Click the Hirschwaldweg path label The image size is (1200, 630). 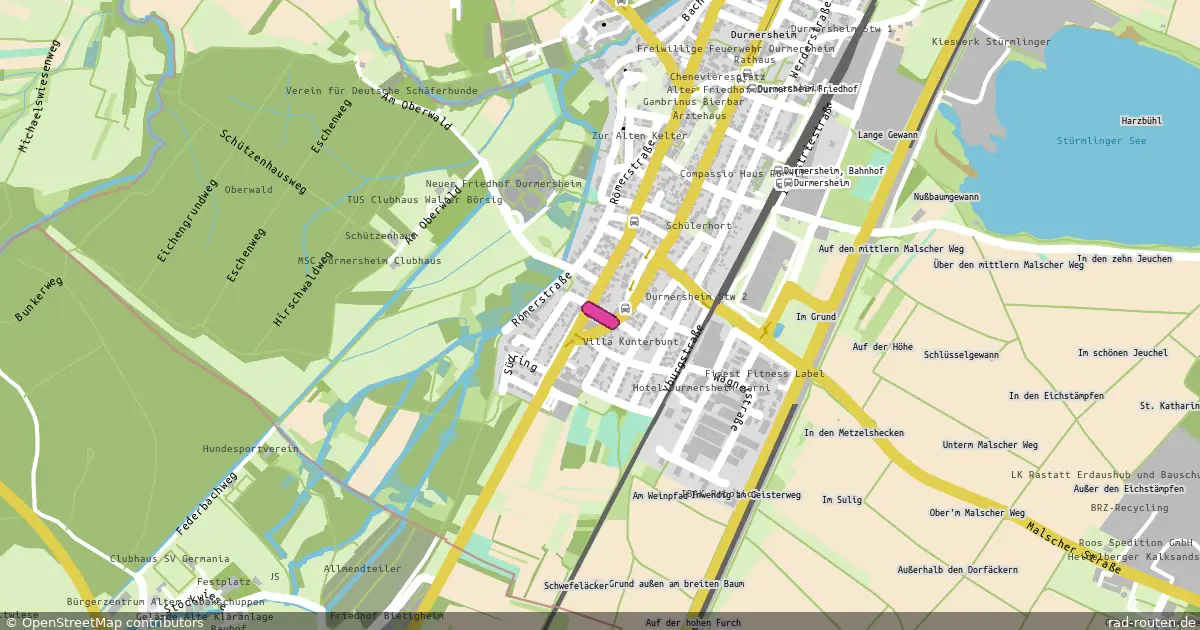(x=302, y=289)
